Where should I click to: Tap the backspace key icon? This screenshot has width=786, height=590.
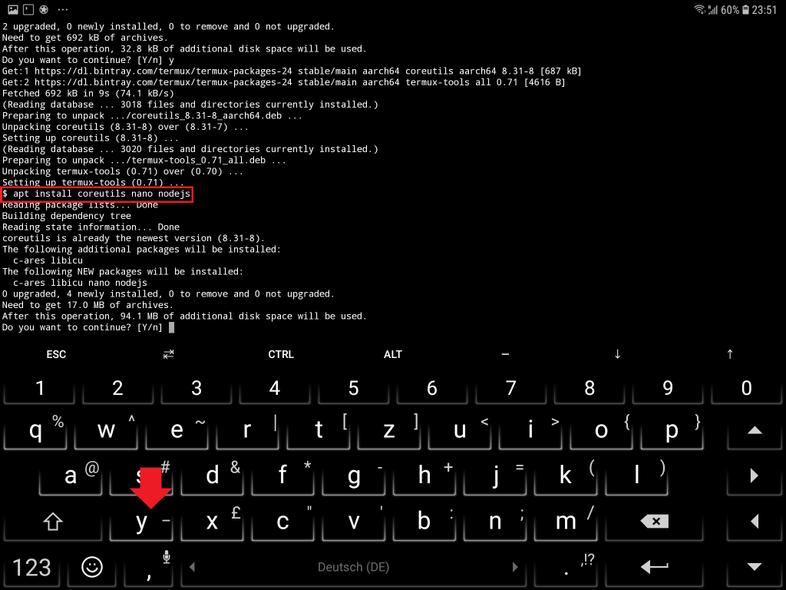(655, 521)
